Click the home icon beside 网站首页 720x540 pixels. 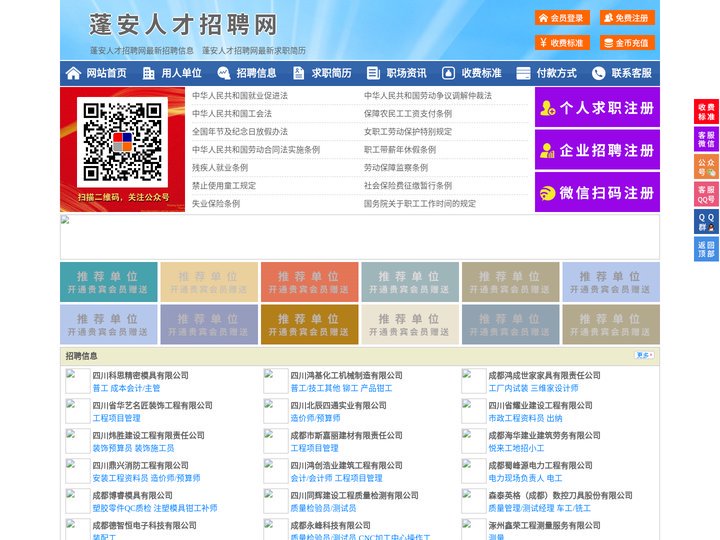coord(73,73)
